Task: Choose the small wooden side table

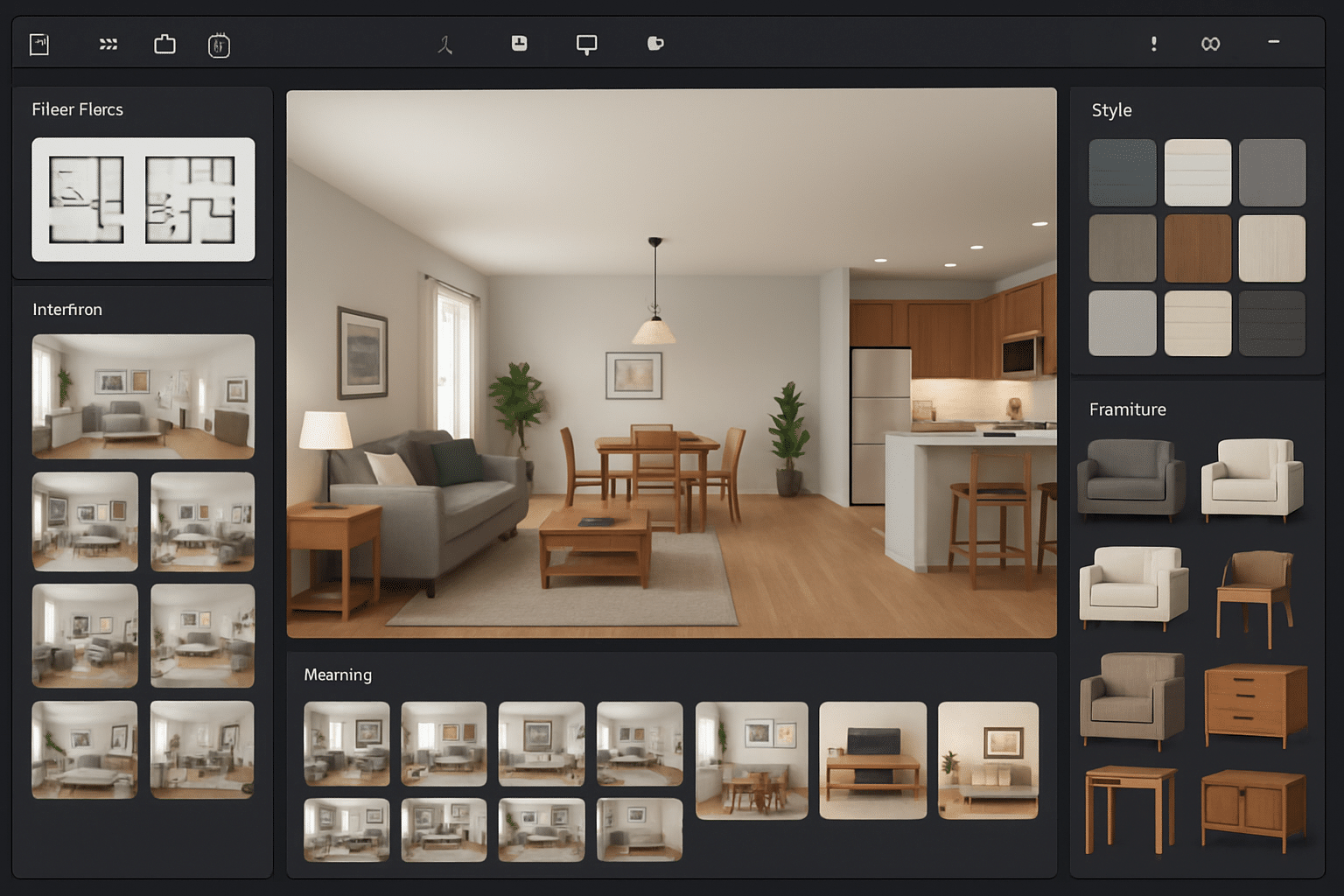Action: coord(1130,809)
